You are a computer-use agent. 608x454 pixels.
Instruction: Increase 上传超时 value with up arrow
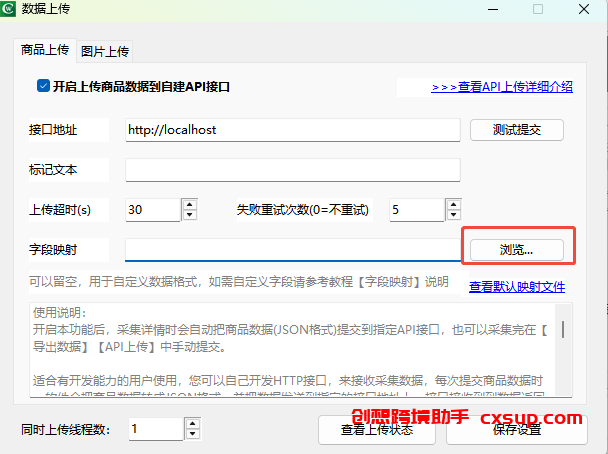[x=189, y=205]
